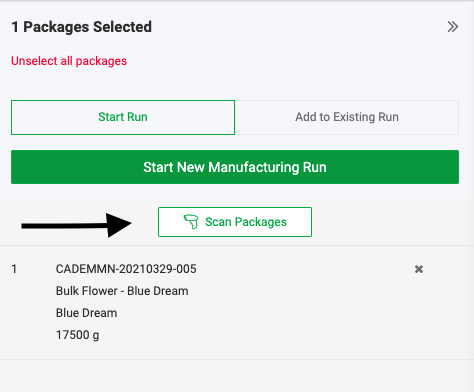Click the Blue Dream strain line
The image size is (474, 392).
[86, 313]
